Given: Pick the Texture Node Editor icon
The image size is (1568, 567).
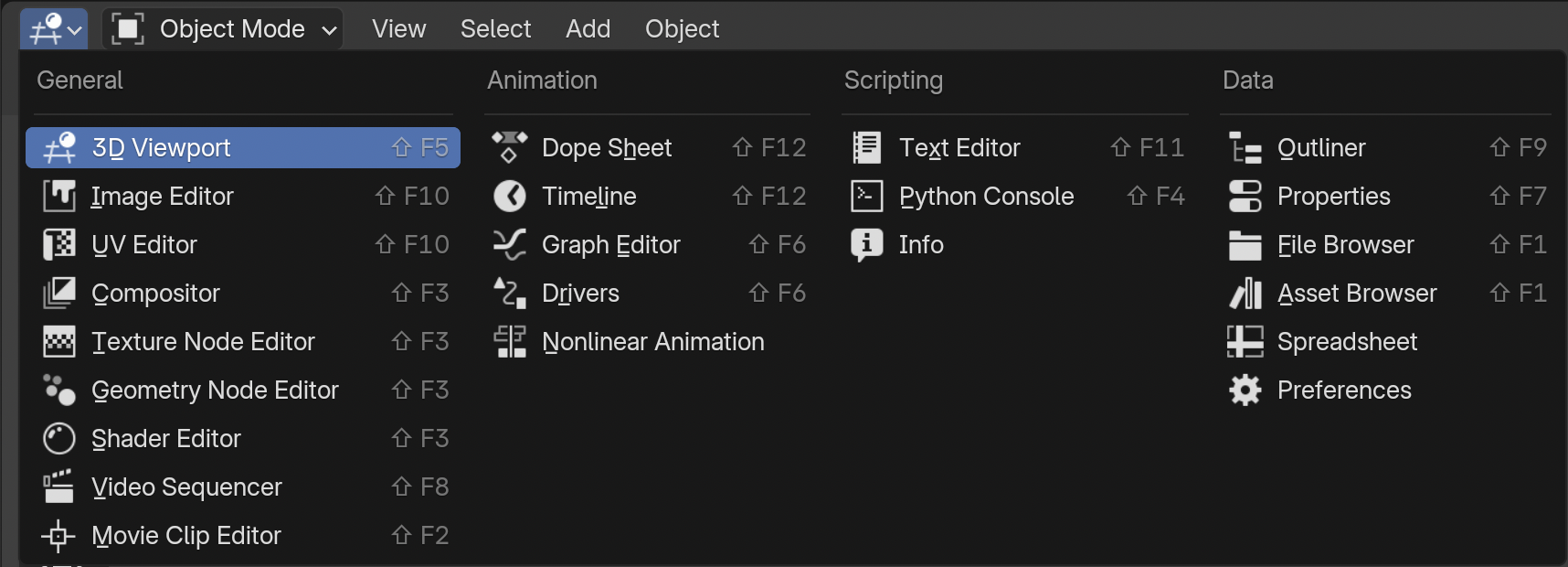Looking at the screenshot, I should click(59, 341).
